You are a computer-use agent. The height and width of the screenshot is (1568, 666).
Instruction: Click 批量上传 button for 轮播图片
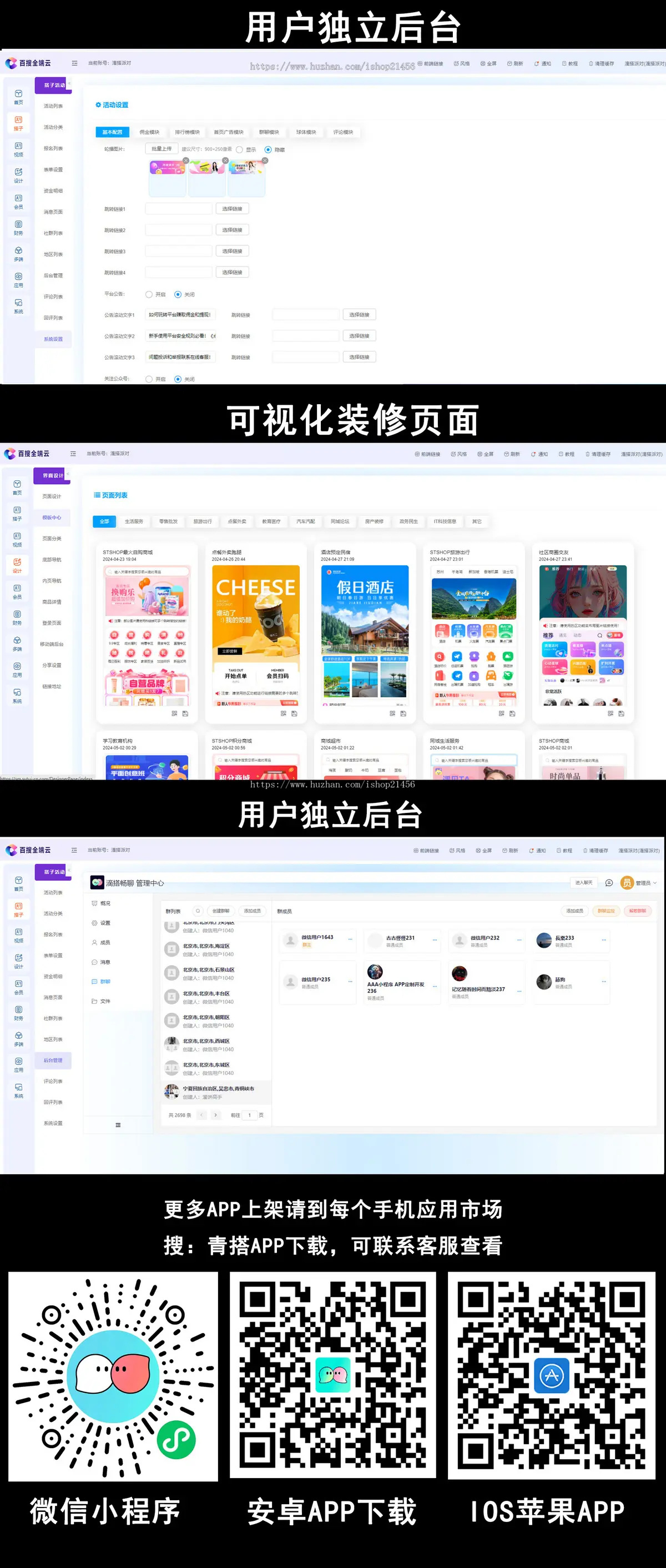(x=162, y=149)
